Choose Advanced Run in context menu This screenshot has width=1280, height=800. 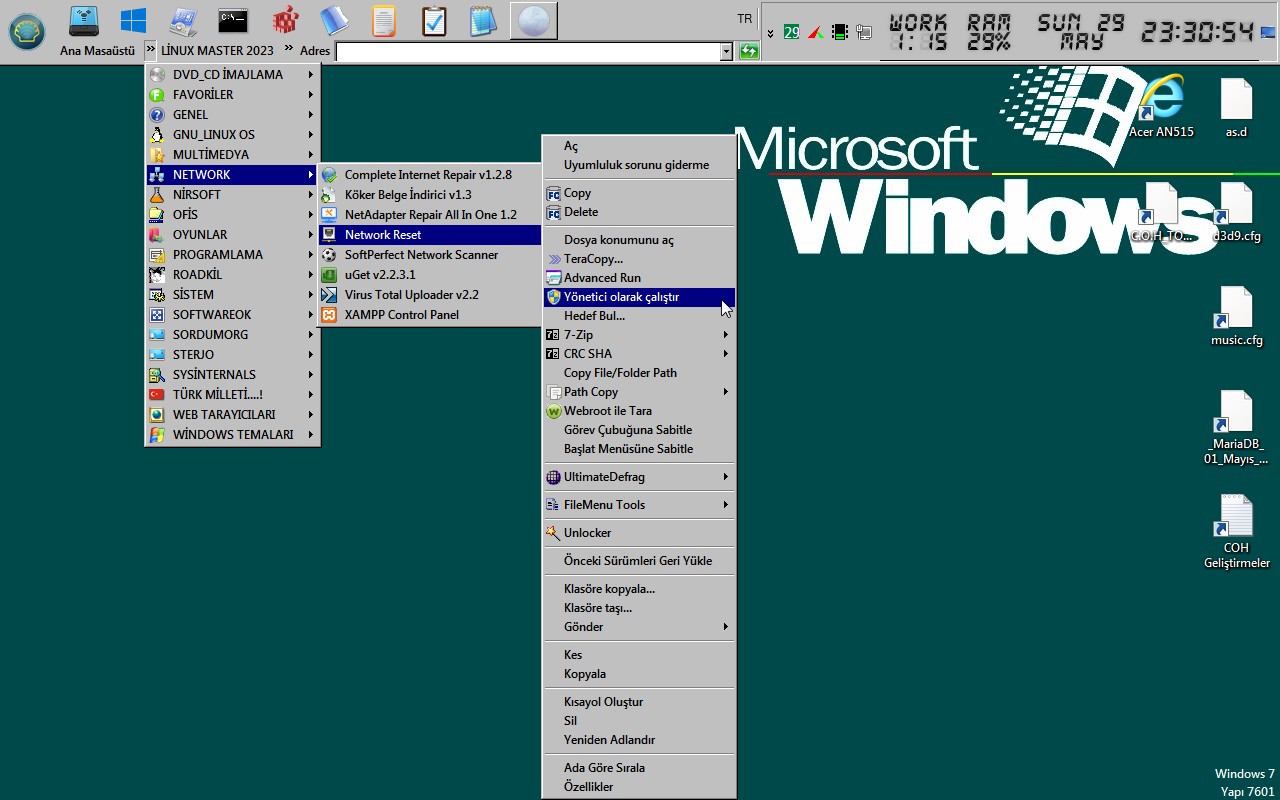pos(639,278)
